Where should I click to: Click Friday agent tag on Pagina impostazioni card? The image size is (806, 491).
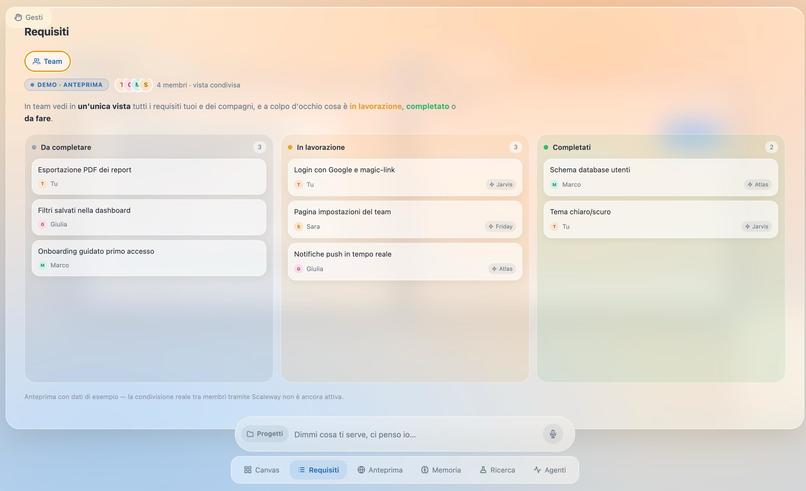501,227
